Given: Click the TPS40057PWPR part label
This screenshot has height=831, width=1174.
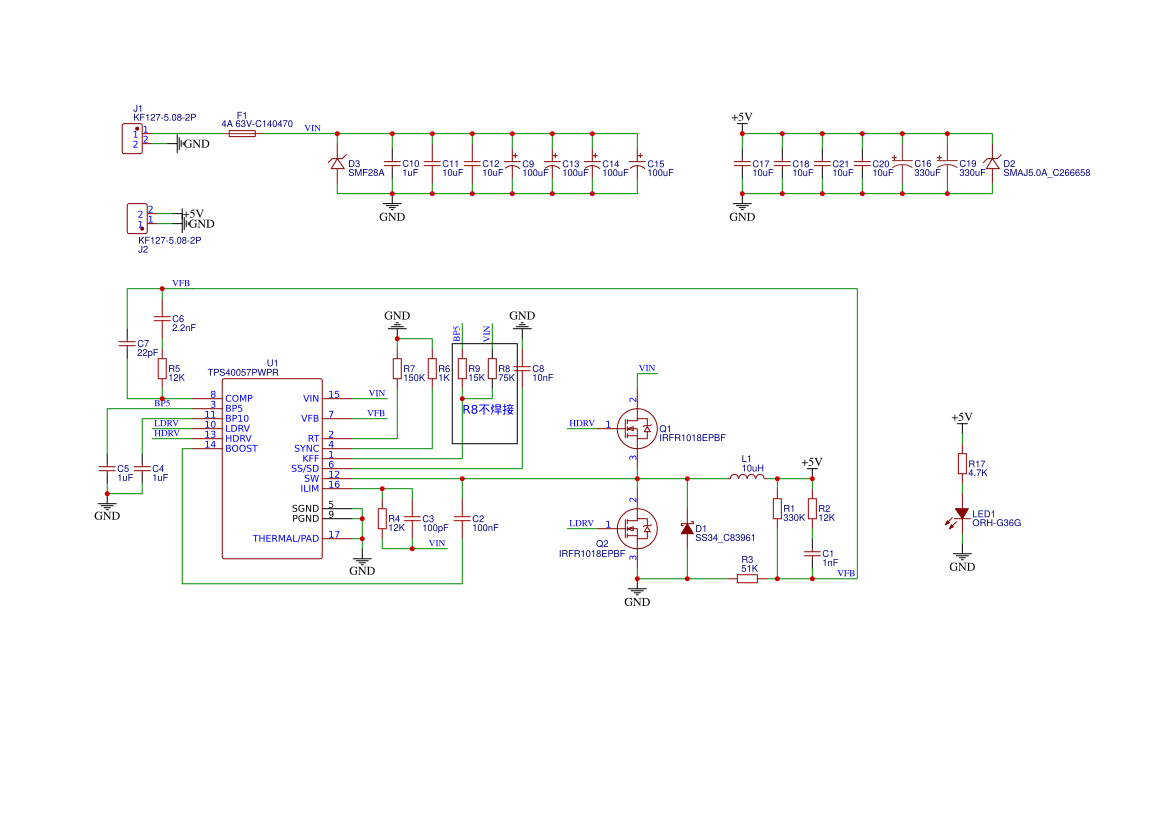Looking at the screenshot, I should click(x=243, y=373).
